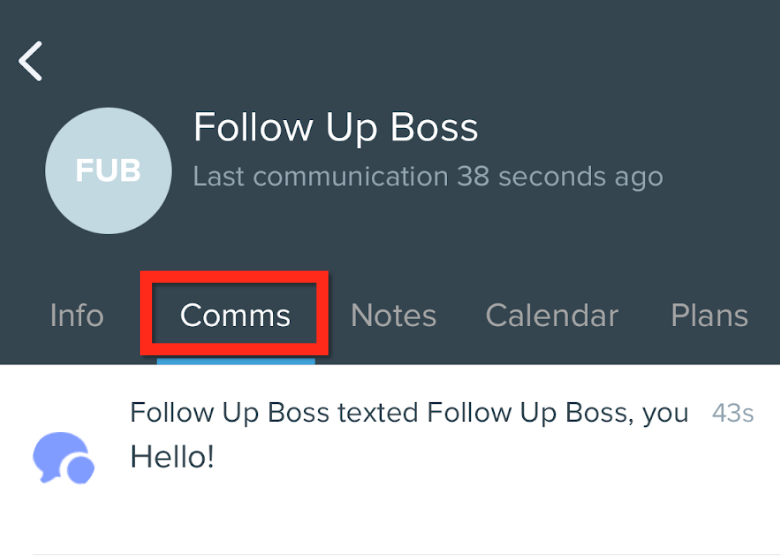Switch to the Calendar tab
780x560 pixels.
(x=552, y=315)
